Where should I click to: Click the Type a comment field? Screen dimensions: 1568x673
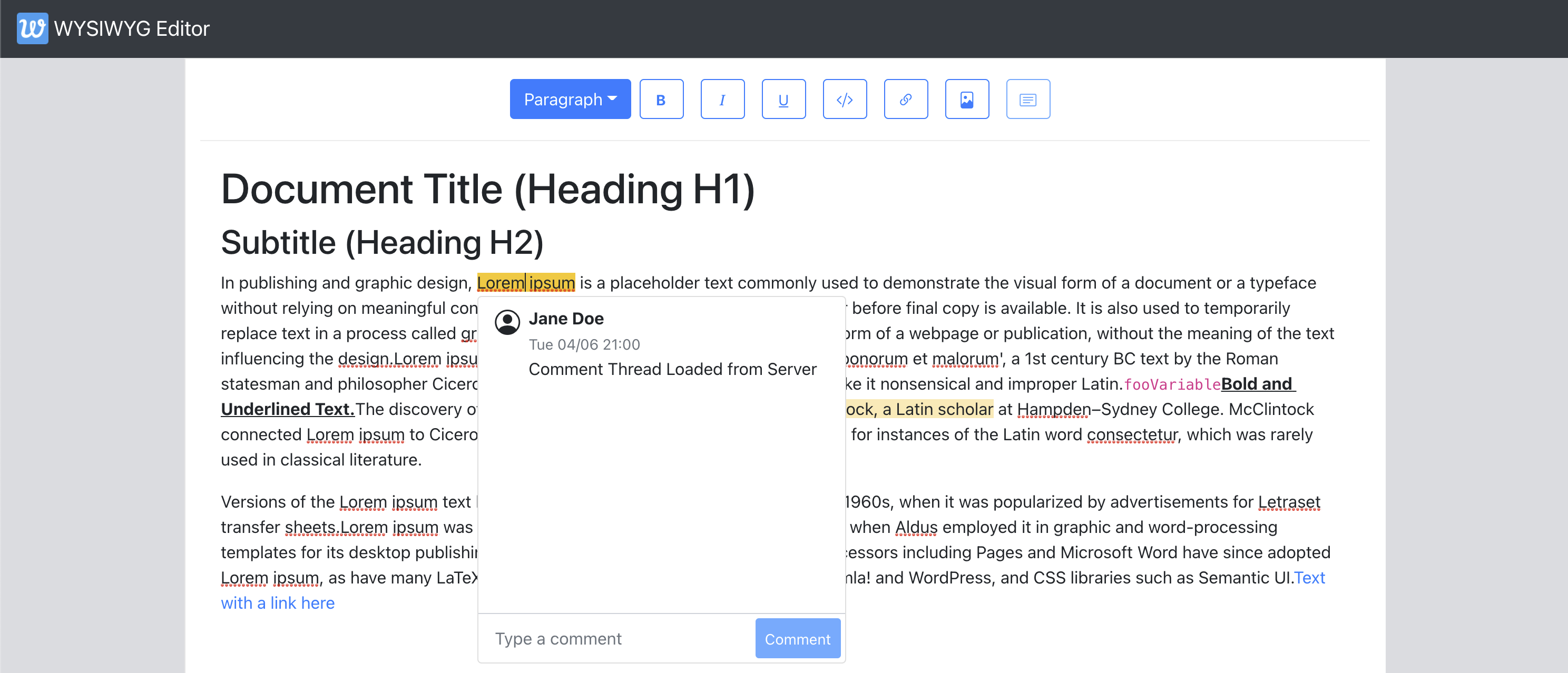click(x=616, y=638)
